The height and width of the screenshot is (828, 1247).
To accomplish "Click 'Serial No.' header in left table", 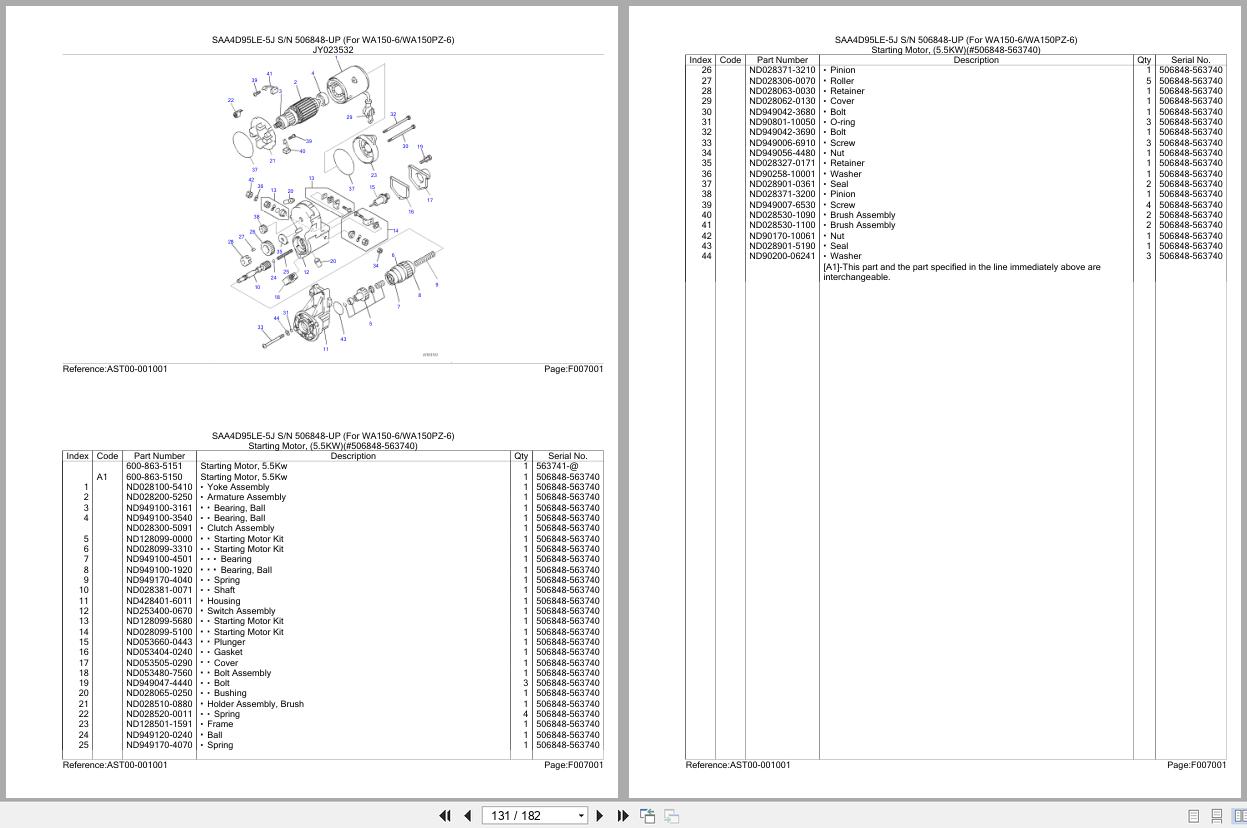I will [x=567, y=456].
